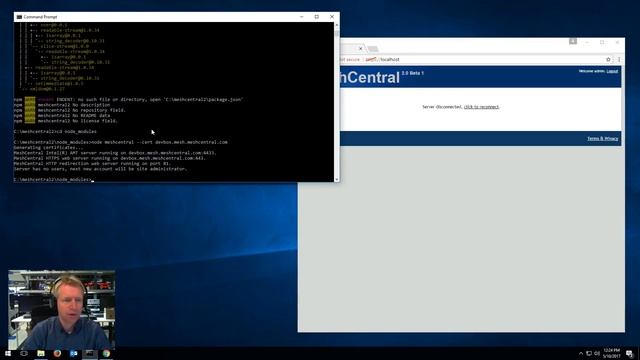Click the Command Prompt title bar icon
Screen dimensions: 640x360
(x=19, y=17)
